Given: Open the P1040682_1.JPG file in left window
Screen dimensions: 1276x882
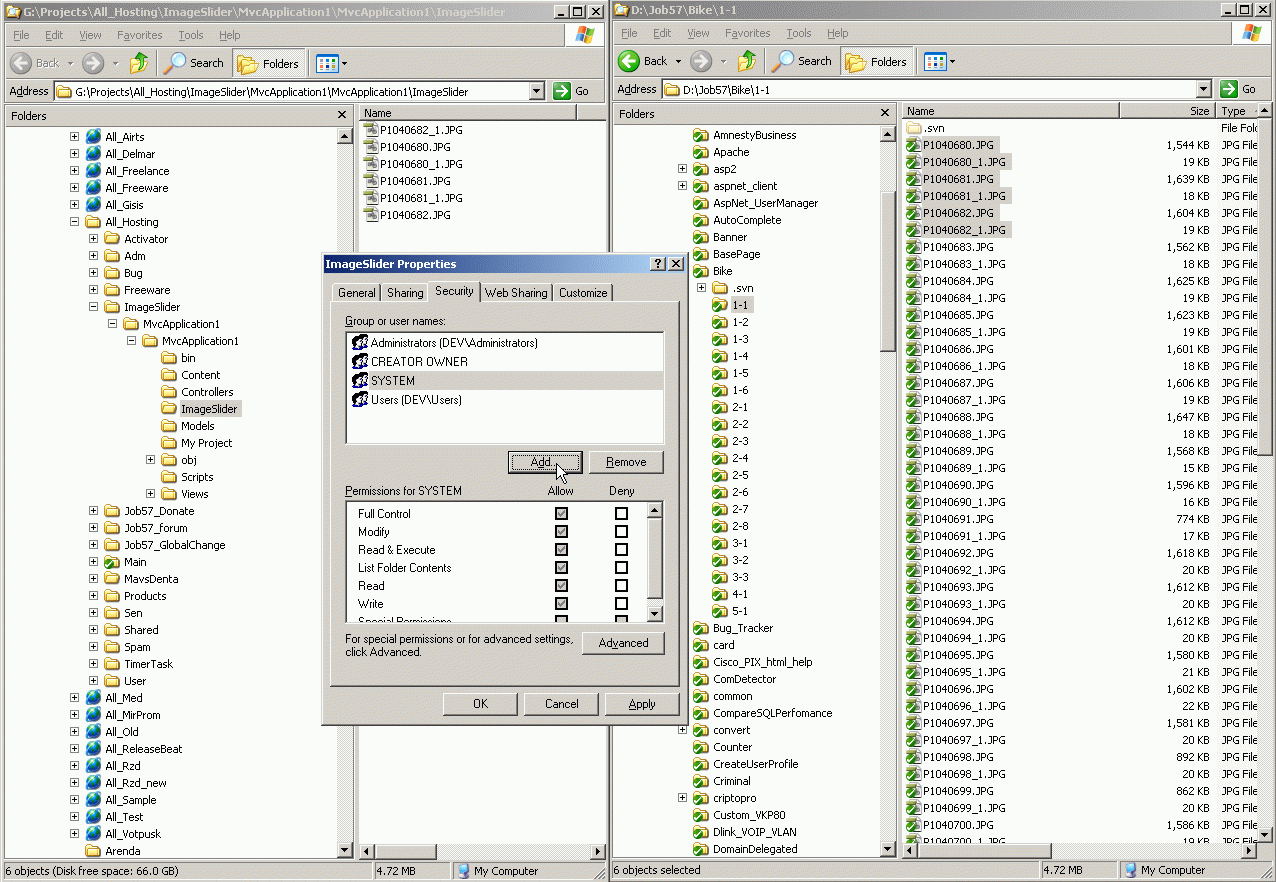Looking at the screenshot, I should [413, 130].
